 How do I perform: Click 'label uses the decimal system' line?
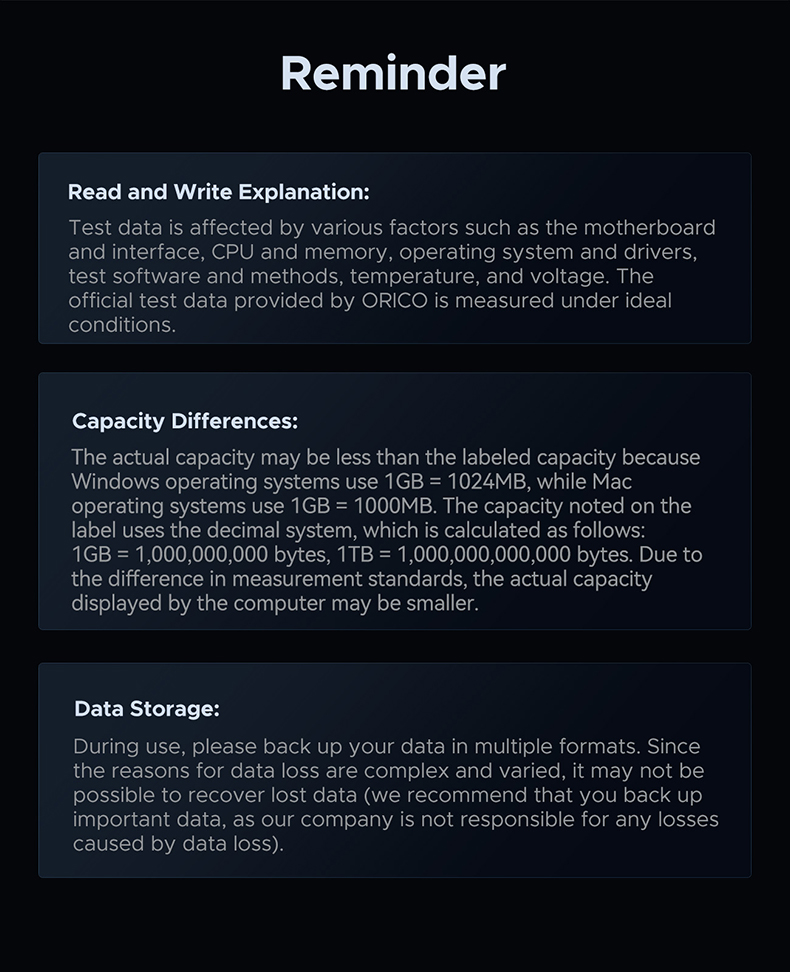358,530
